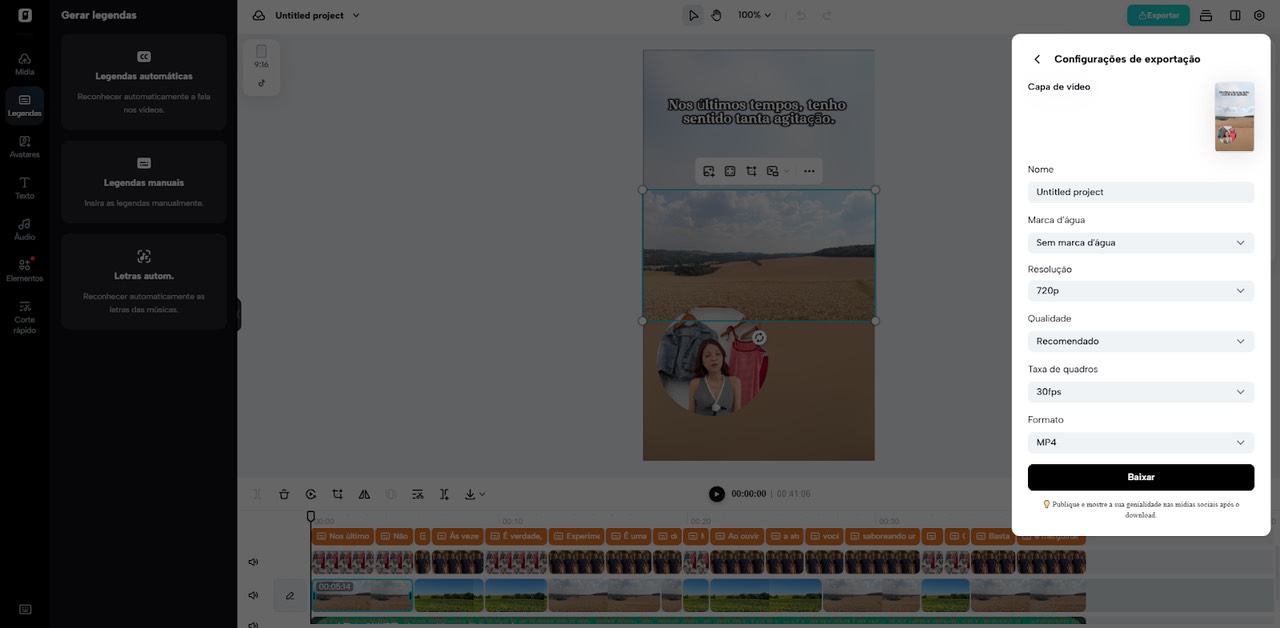
Task: Open the Formato MP4 dropdown
Action: click(1140, 442)
